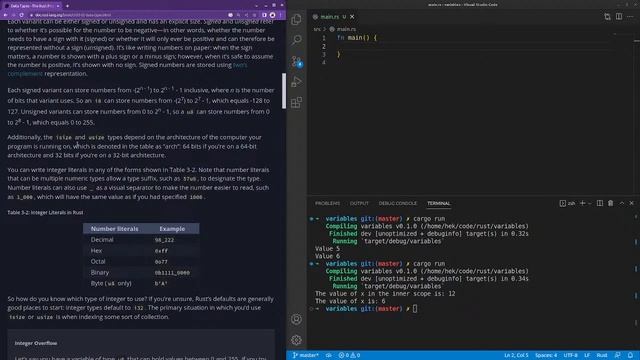Click Synchronize Changes cloud icon in status bar

(329, 355)
